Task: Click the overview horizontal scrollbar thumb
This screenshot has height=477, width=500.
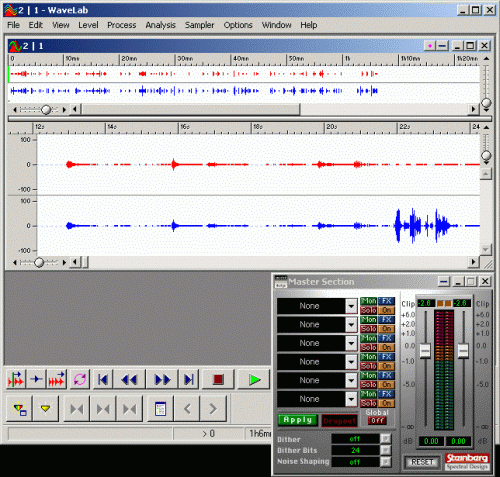Action: [x=191, y=109]
